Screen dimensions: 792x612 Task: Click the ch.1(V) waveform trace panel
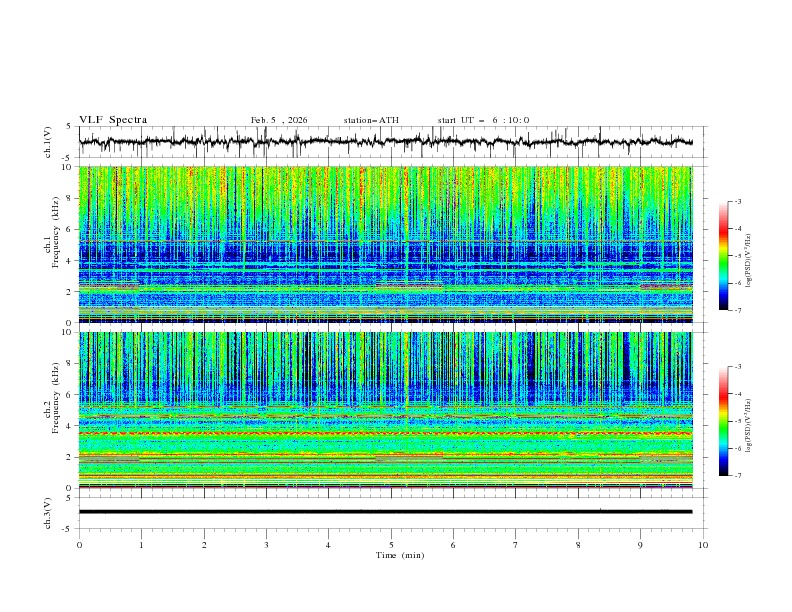point(390,142)
